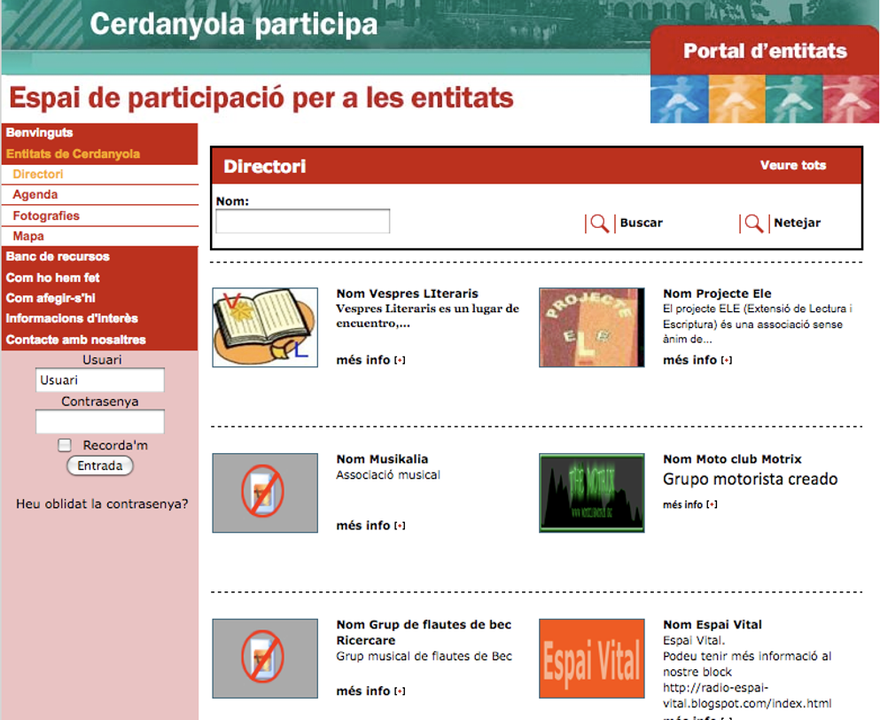Screen dimensions: 880x720
Task: Click the magnifier icon beside Buscar
Action: [x=599, y=223]
